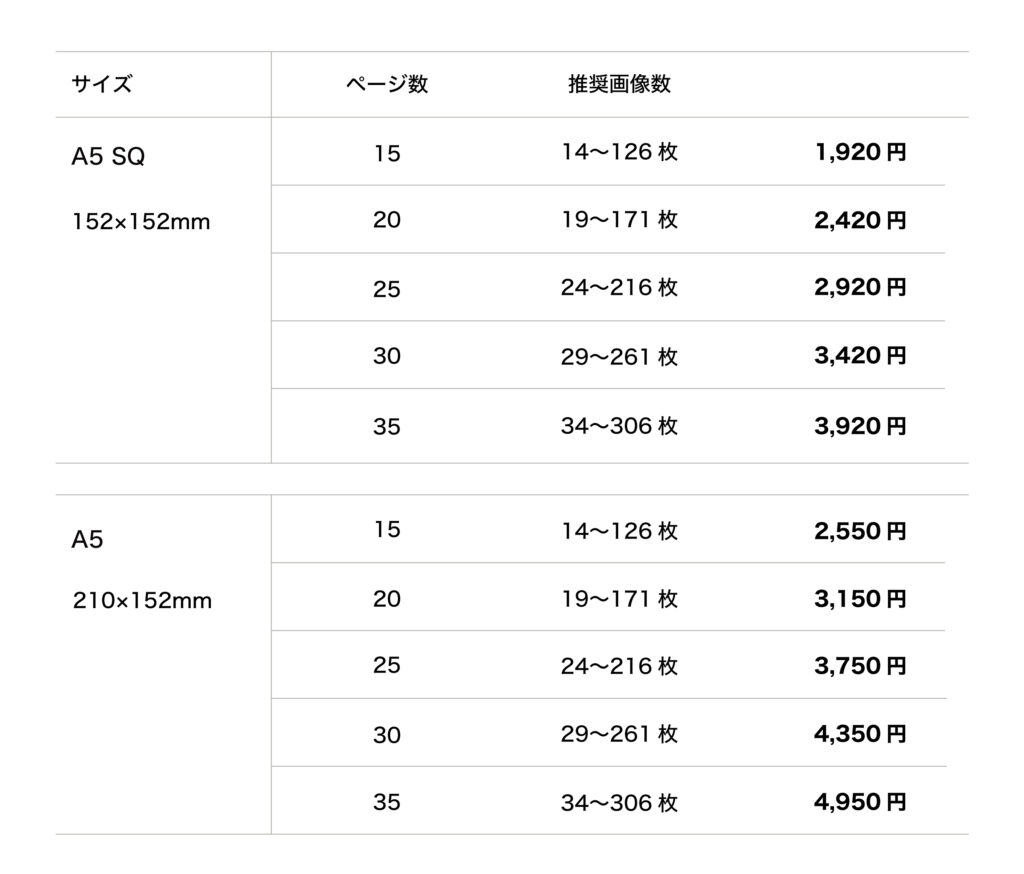Click the サイズ column header

point(101,84)
